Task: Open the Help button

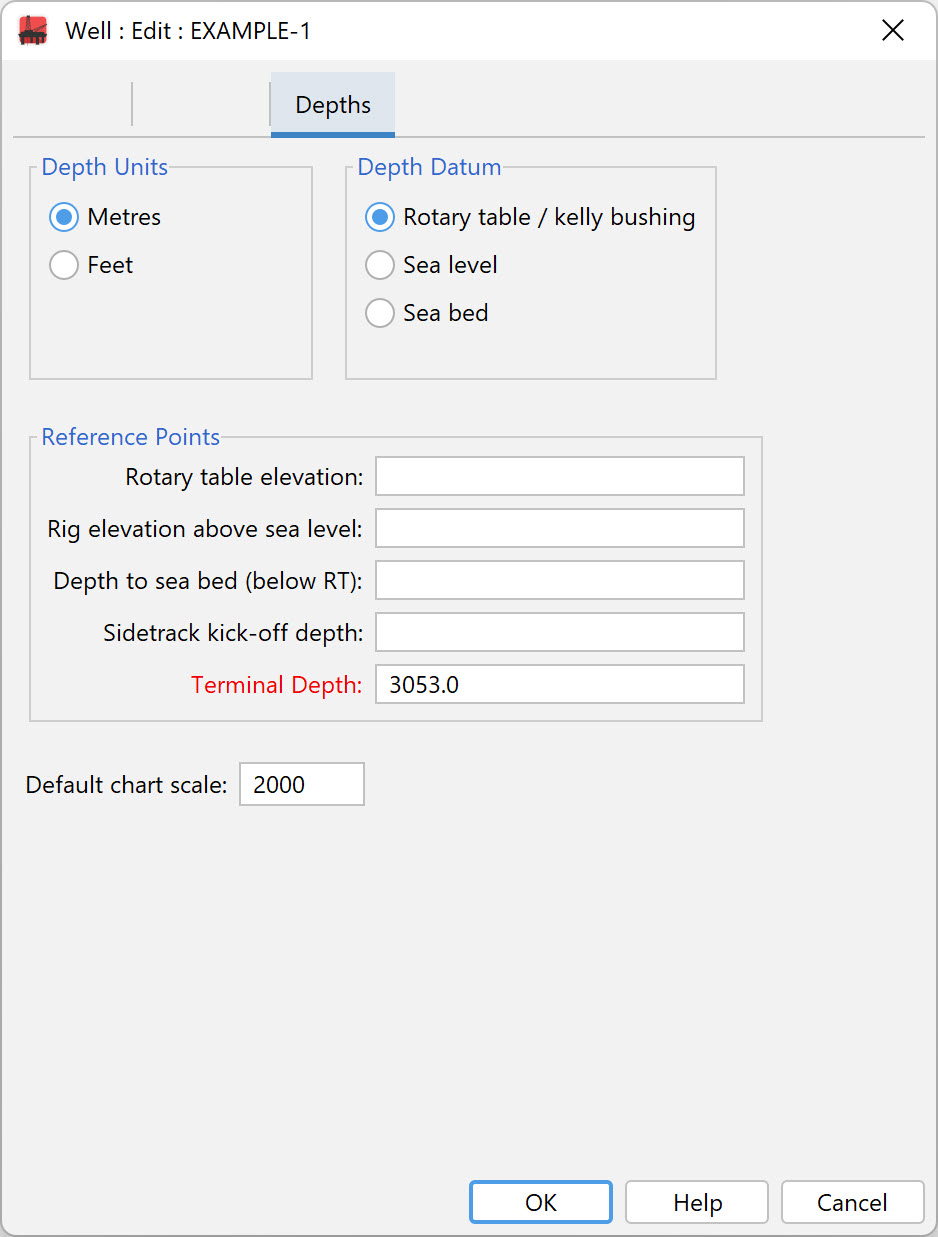Action: (x=697, y=1202)
